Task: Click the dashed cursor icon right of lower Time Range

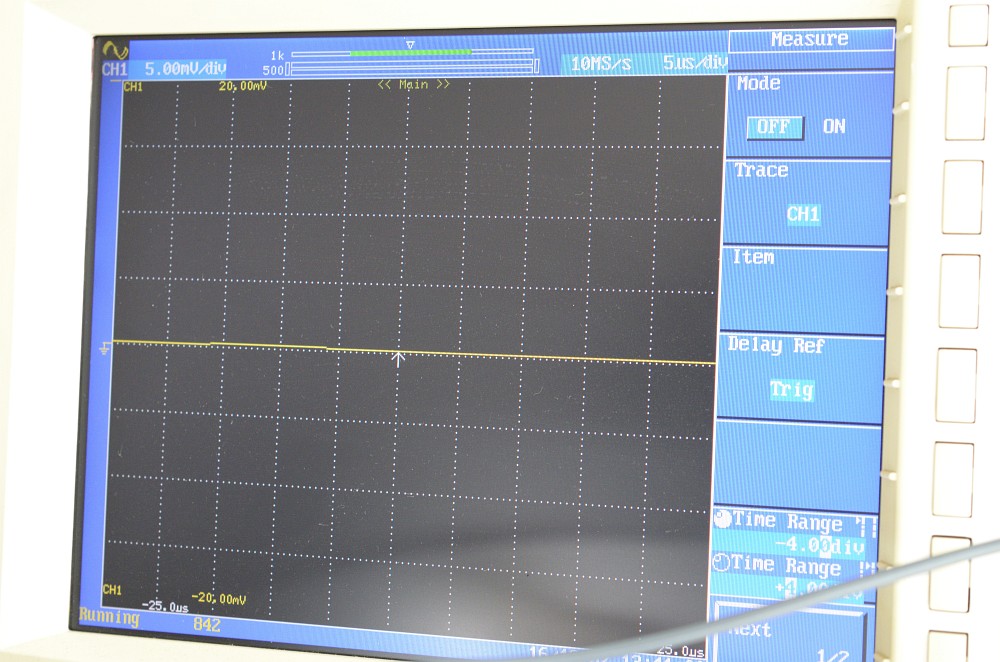Action: click(867, 569)
